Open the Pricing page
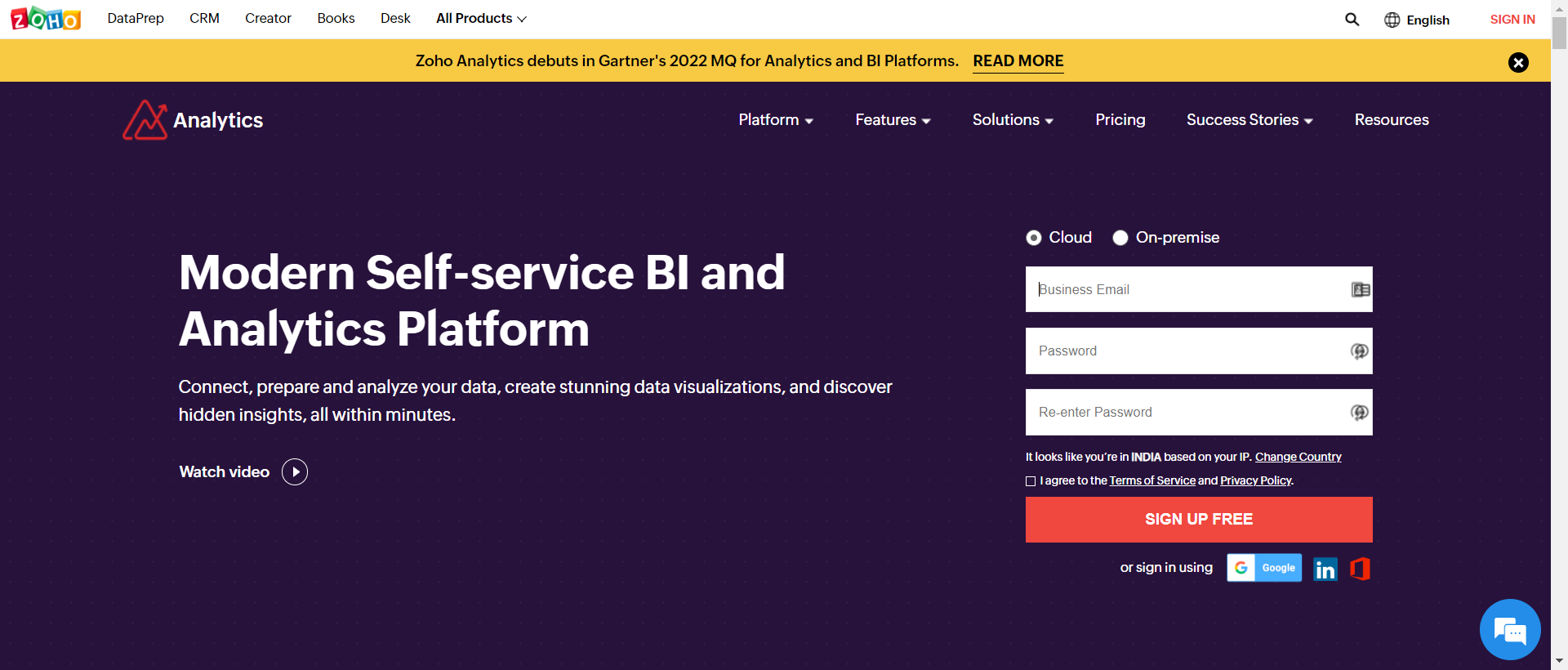This screenshot has width=1568, height=670. coord(1120,120)
